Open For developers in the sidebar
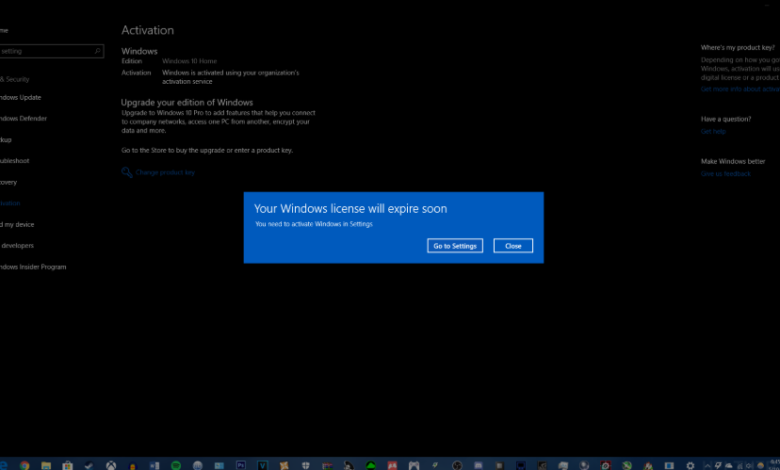 point(17,246)
